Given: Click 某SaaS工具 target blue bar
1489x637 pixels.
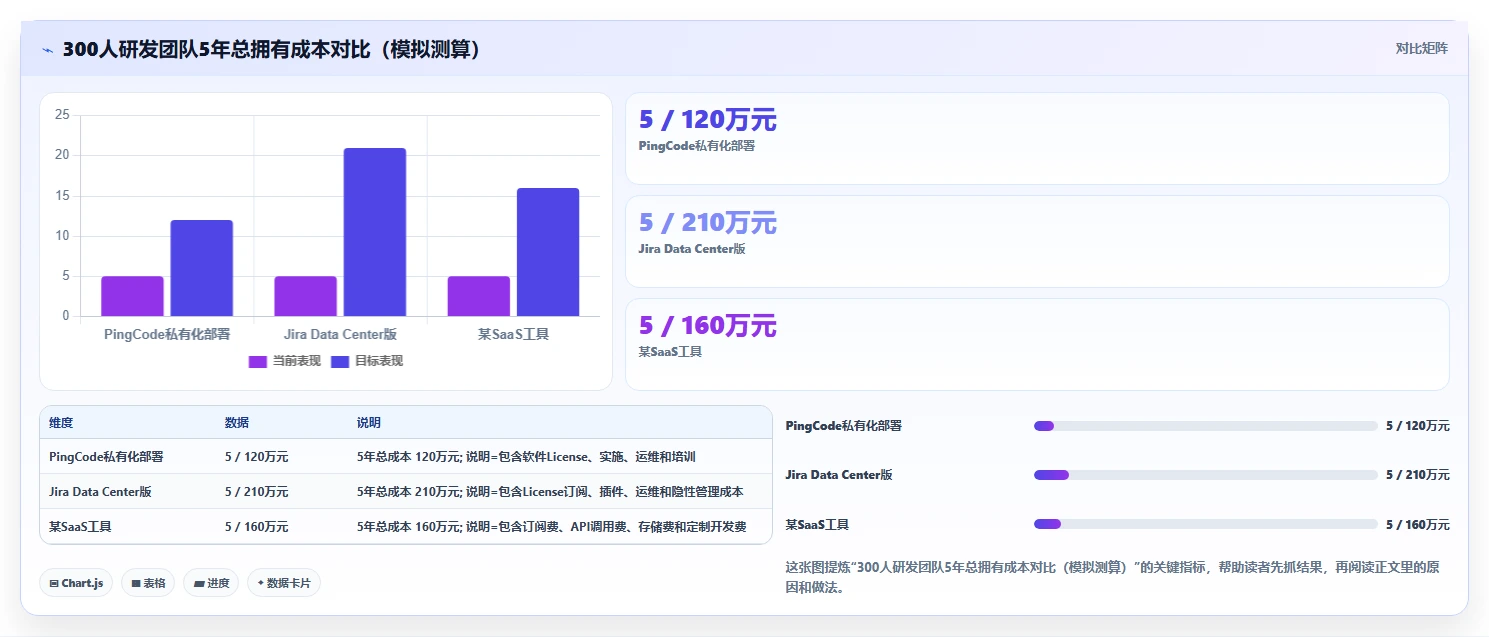Looking at the screenshot, I should tap(548, 252).
